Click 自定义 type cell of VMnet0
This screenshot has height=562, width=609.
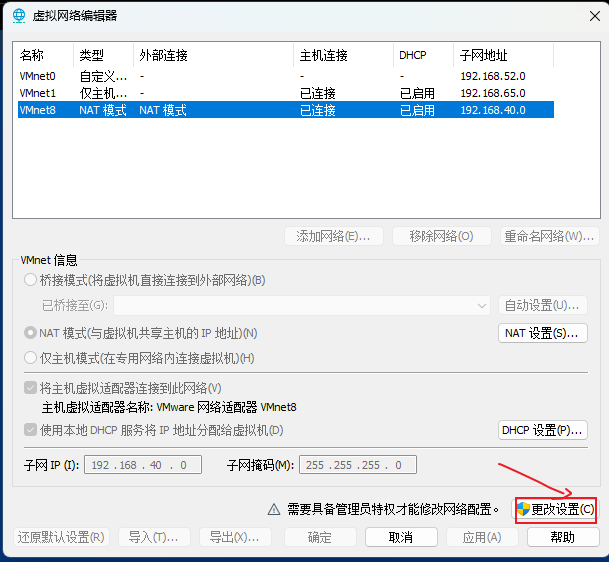coord(103,76)
